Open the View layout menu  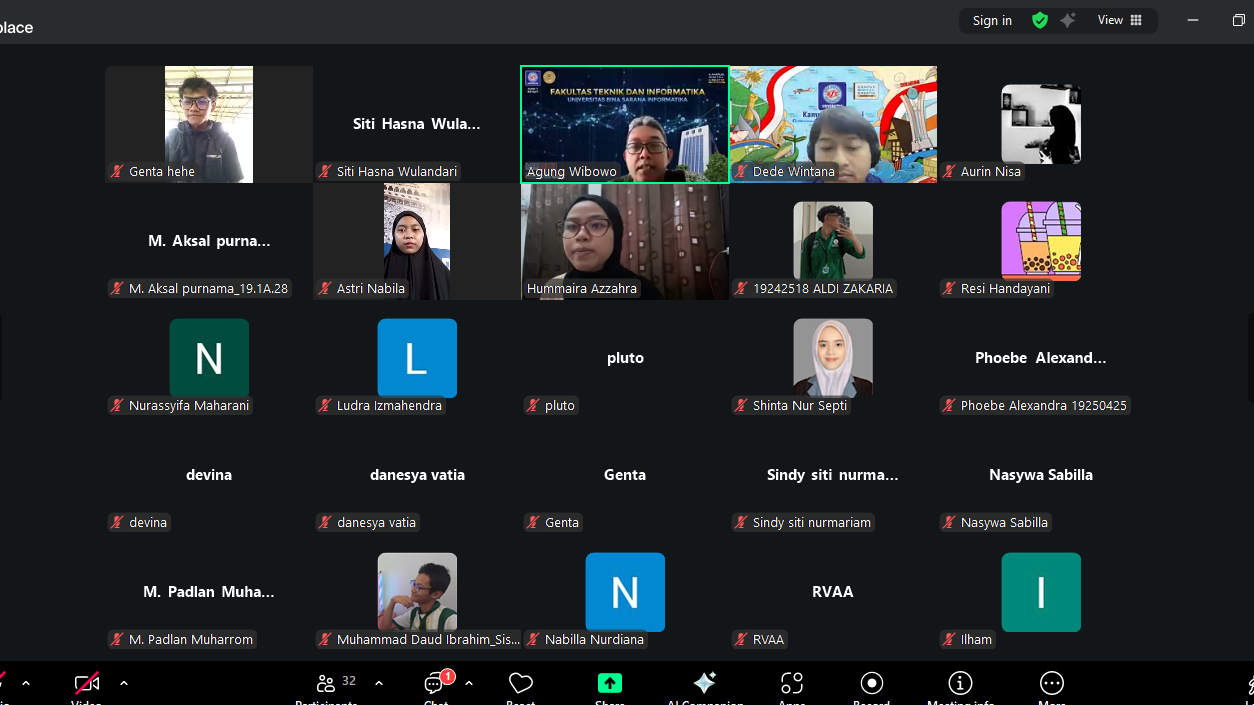(x=1119, y=20)
